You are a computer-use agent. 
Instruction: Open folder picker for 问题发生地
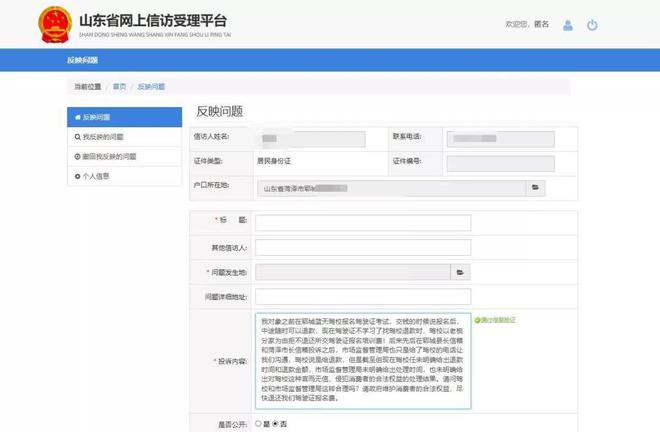pos(460,271)
